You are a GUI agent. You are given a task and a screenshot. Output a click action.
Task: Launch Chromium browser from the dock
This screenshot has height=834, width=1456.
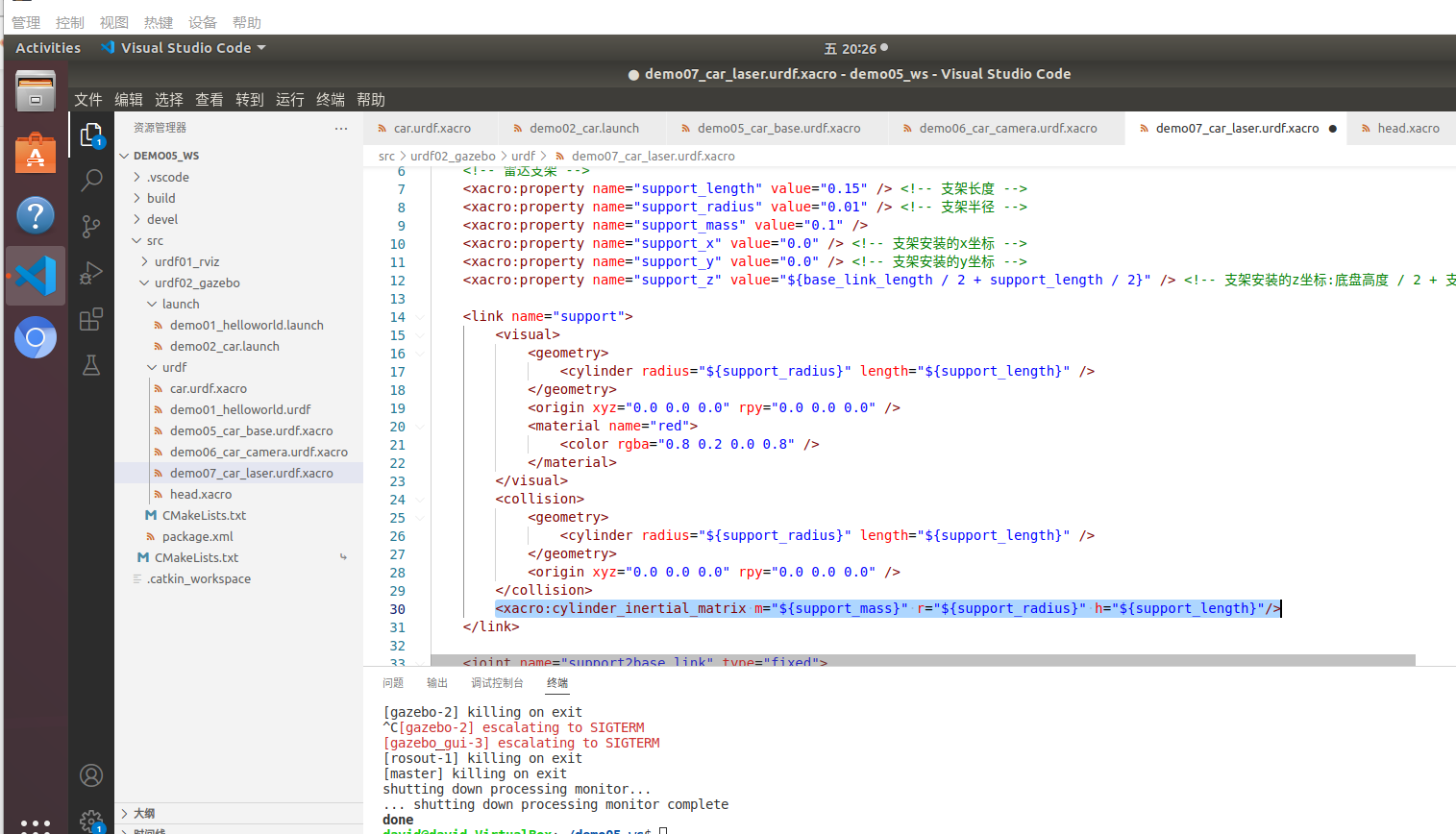pos(36,337)
